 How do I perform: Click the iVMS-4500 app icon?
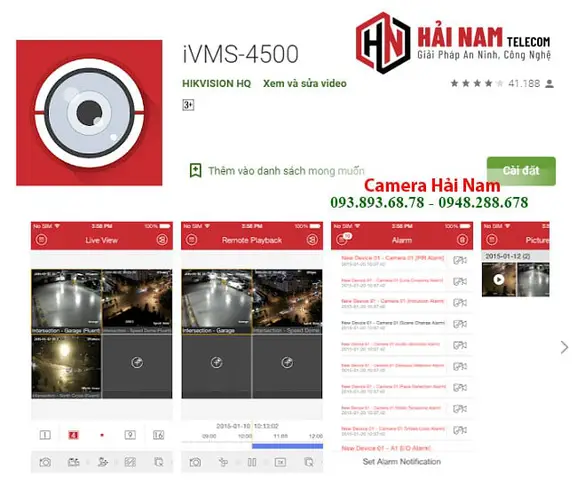coord(89,113)
